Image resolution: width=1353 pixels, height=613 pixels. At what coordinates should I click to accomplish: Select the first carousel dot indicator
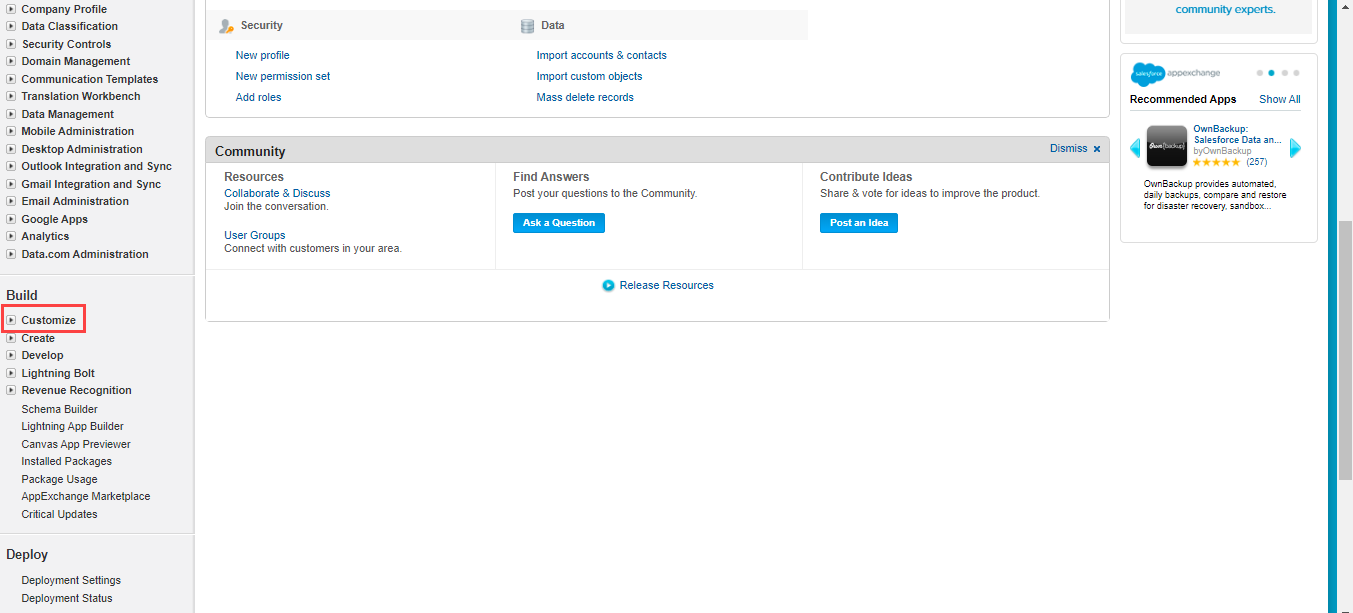1259,73
